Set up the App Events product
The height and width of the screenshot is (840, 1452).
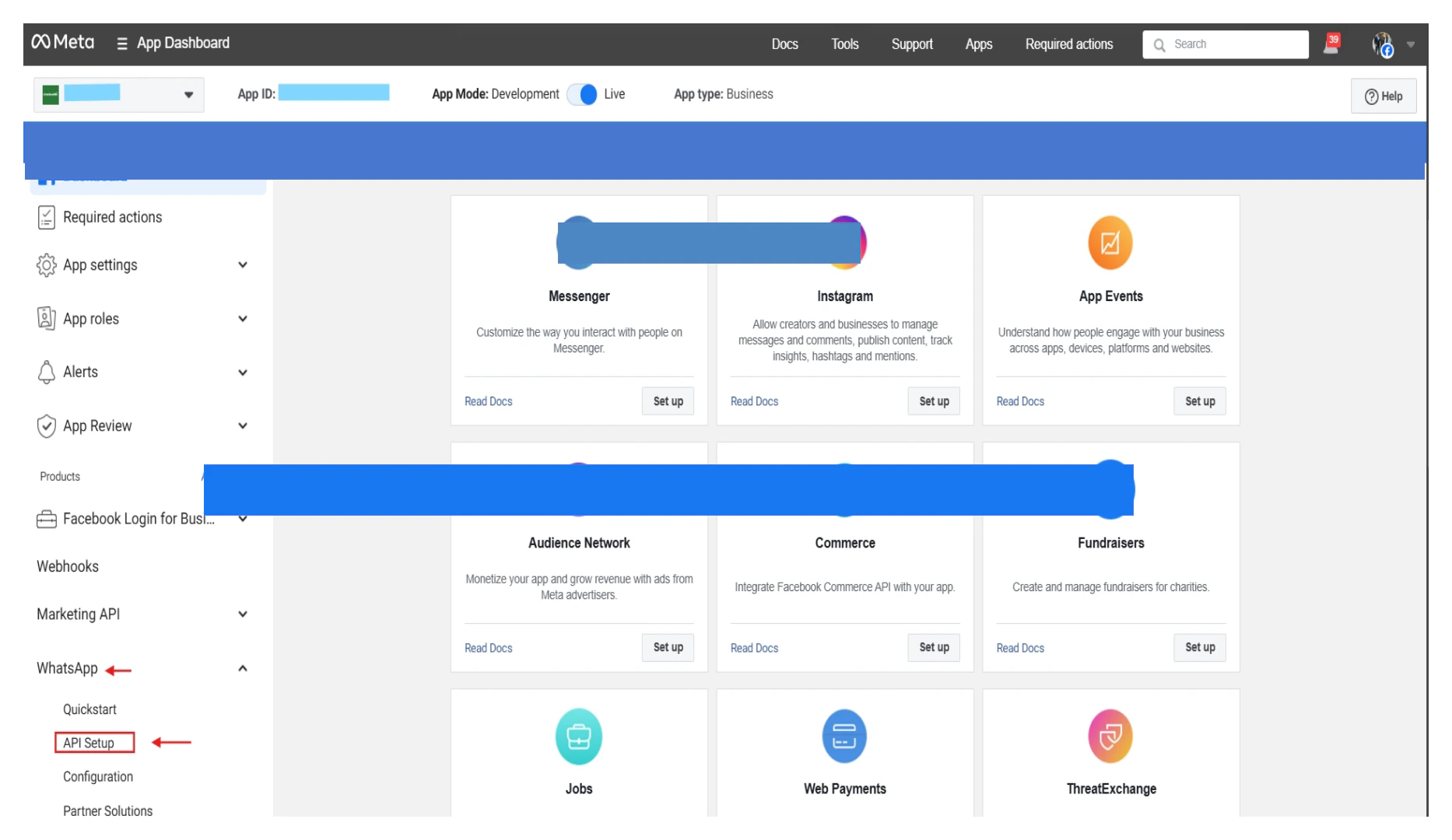(1200, 401)
